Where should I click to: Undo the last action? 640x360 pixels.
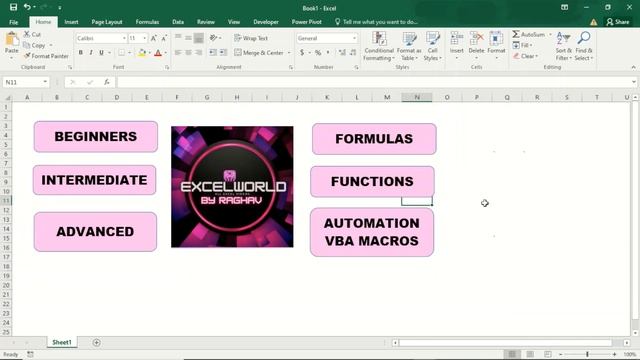pos(27,7)
